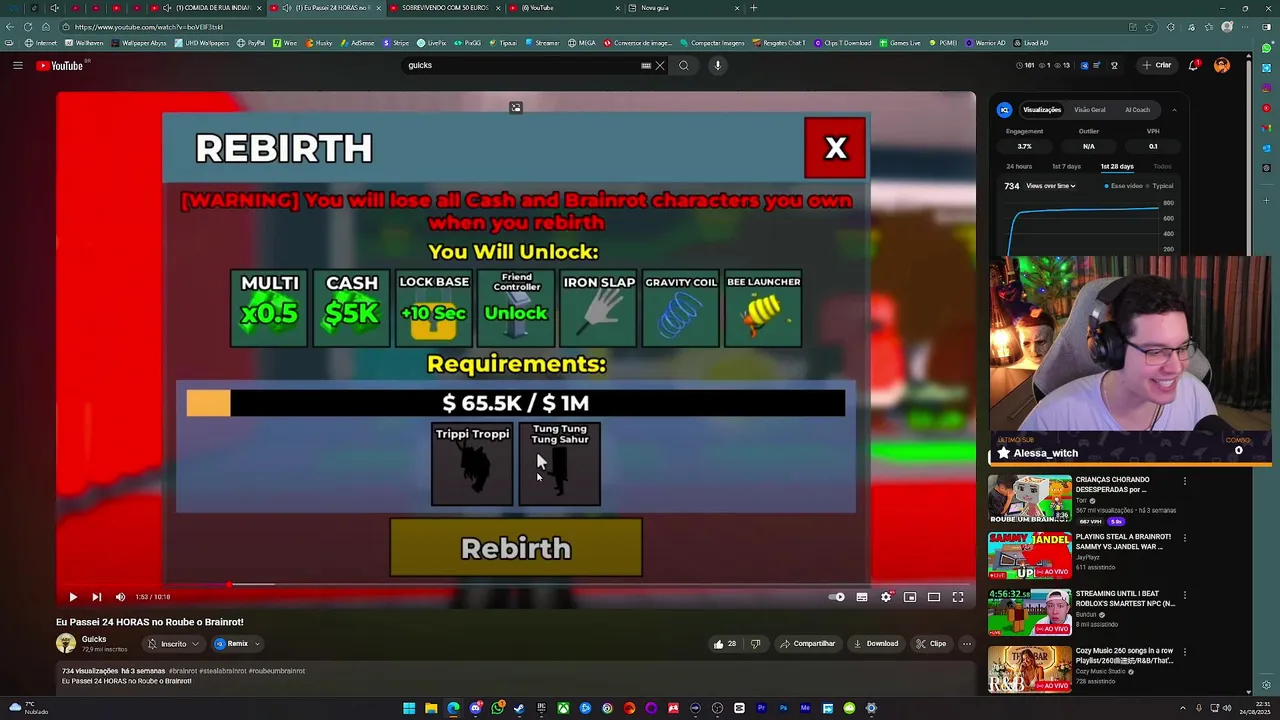Open the Guicks channel name link
1280x720 pixels.
(x=94, y=639)
